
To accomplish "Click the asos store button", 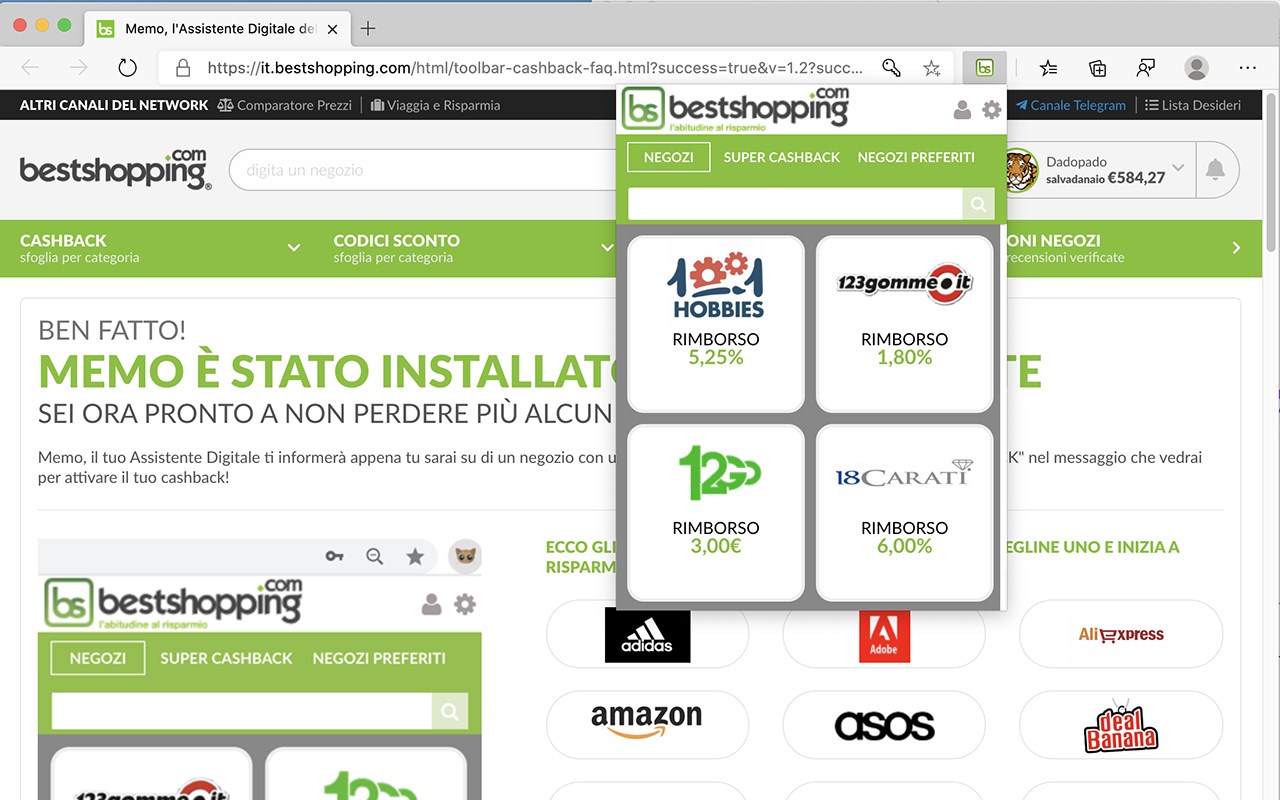I will [x=884, y=725].
